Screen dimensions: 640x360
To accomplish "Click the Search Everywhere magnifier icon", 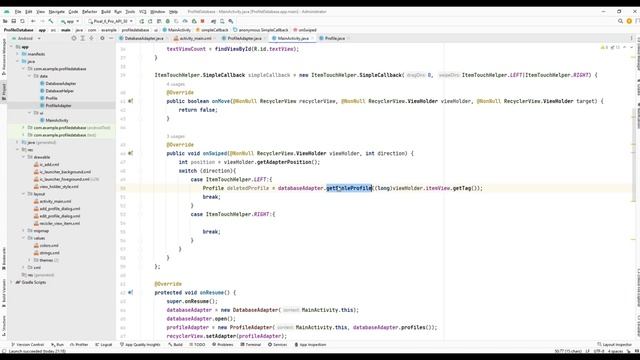I will (620, 21).
